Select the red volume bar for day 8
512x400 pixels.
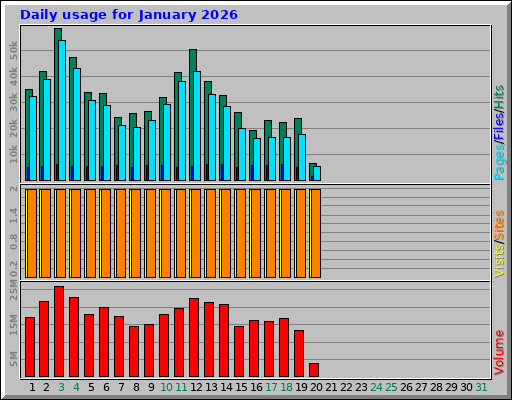pyautogui.click(x=134, y=351)
